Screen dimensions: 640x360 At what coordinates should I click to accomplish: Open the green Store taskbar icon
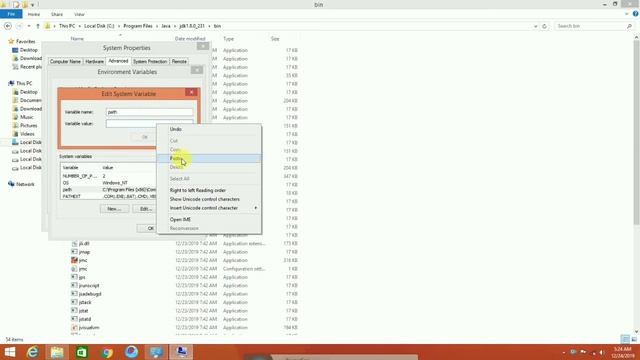pos(82,352)
